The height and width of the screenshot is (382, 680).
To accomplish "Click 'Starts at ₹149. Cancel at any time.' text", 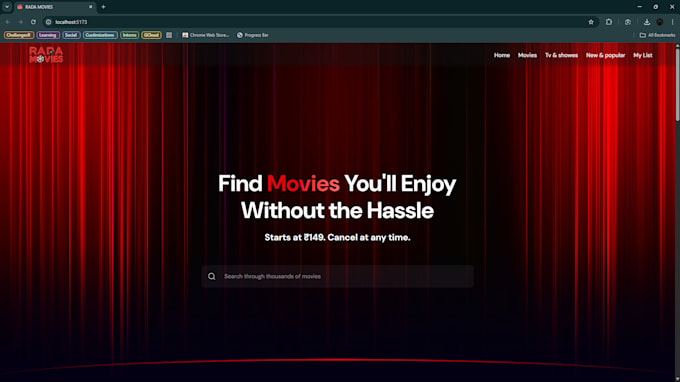I will coord(337,237).
